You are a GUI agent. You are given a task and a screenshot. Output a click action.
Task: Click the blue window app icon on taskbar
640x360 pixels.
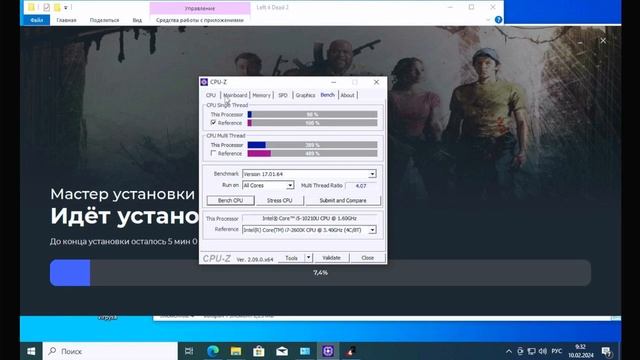pos(305,351)
